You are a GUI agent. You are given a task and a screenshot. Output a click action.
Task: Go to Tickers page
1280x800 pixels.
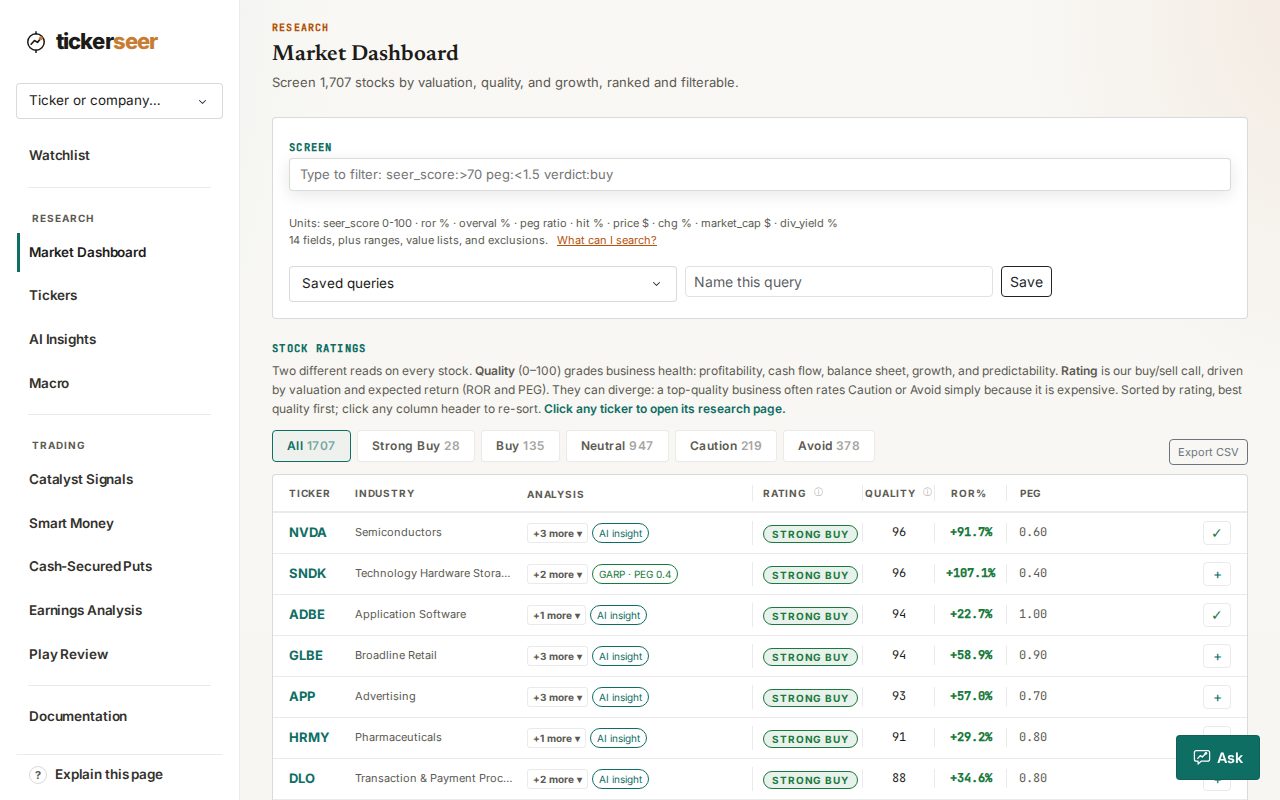coord(53,295)
